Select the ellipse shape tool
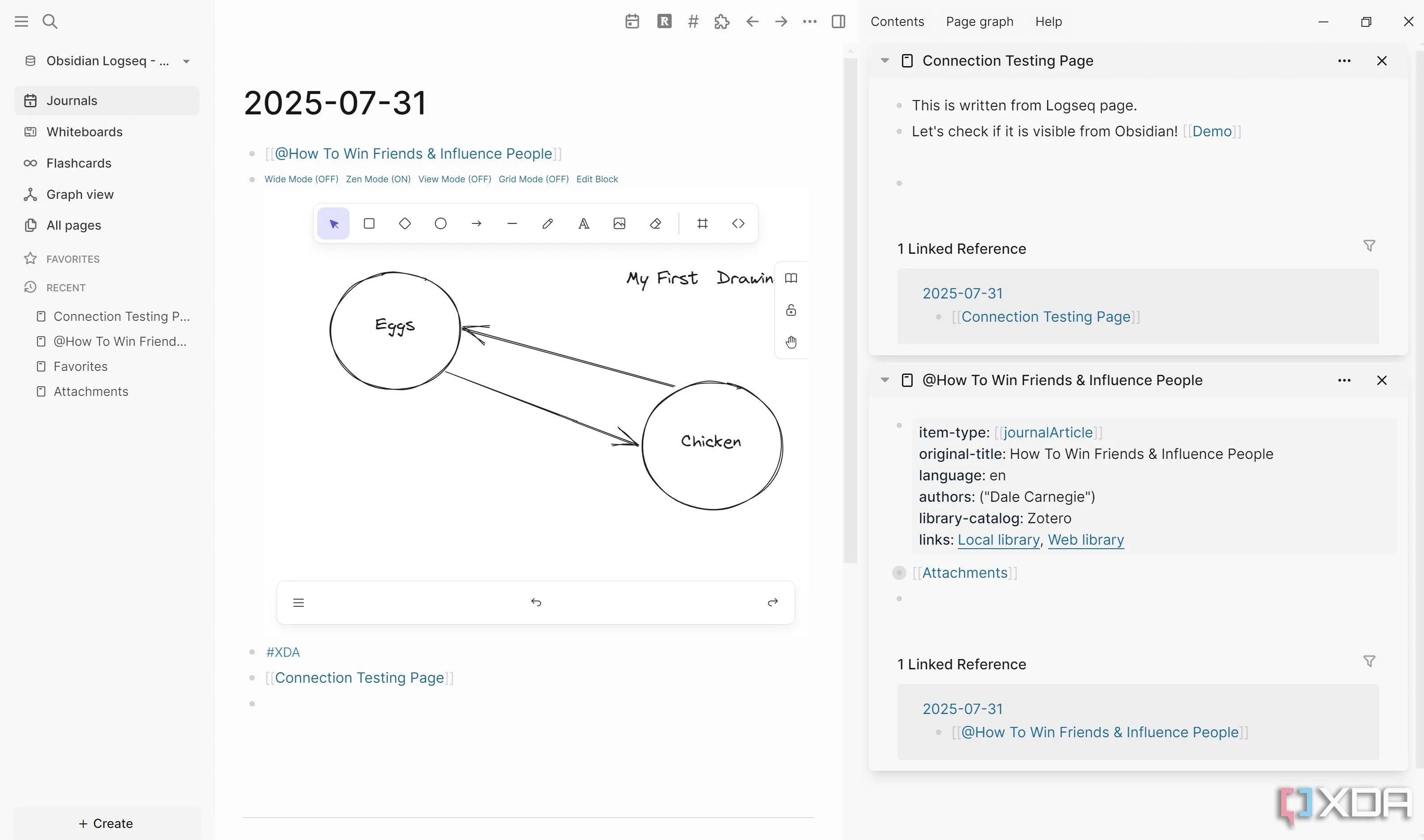This screenshot has width=1424, height=840. click(441, 223)
